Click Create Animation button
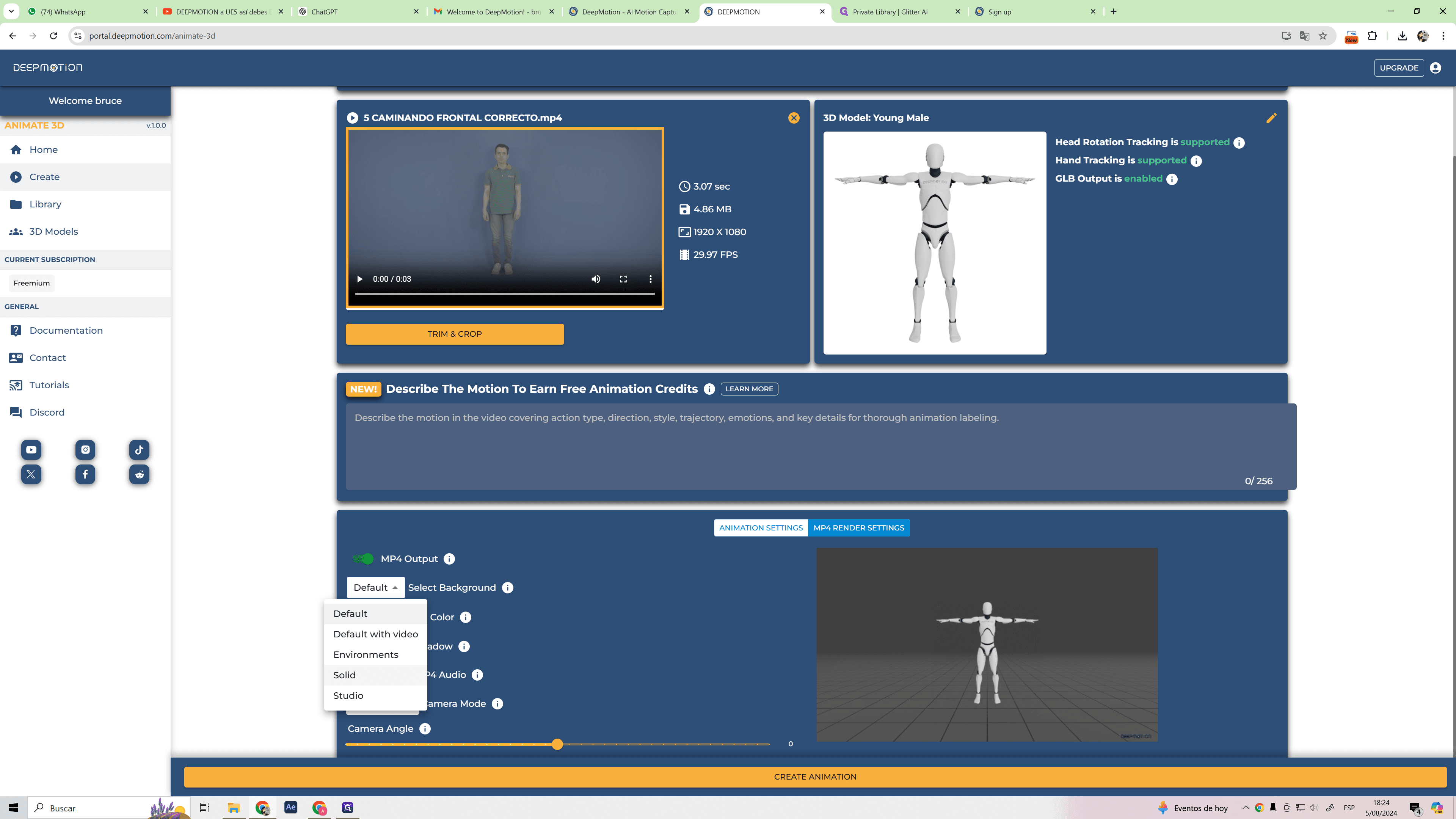 pos(815,777)
